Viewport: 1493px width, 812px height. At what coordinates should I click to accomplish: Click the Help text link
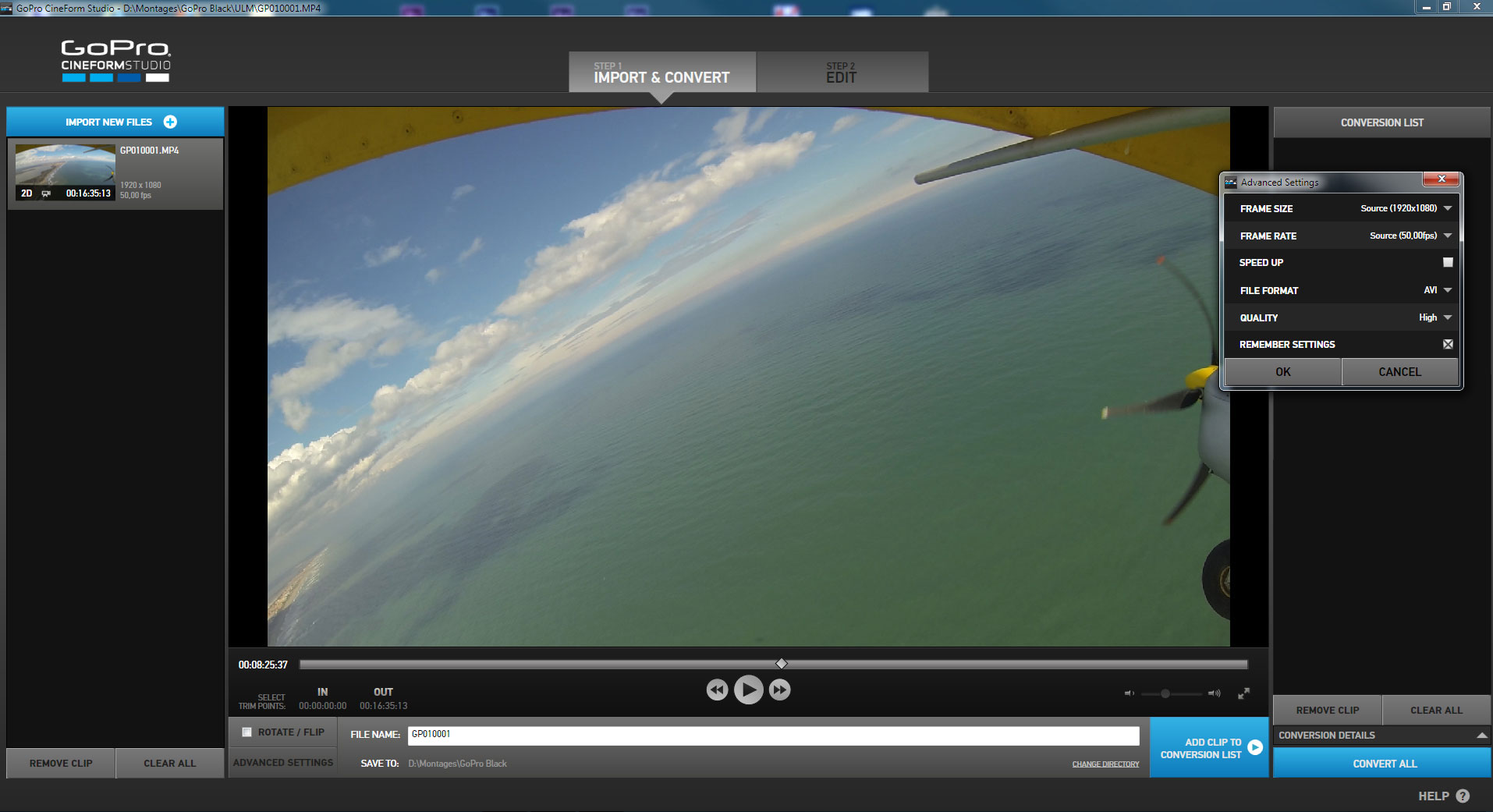click(x=1434, y=796)
